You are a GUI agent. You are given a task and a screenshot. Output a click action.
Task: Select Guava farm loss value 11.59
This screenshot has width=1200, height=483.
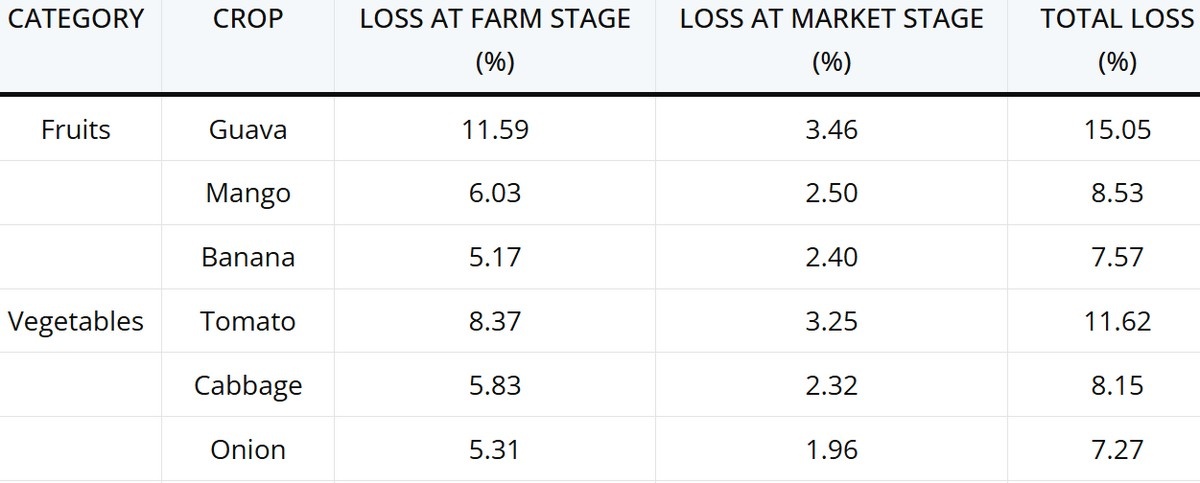(x=495, y=129)
